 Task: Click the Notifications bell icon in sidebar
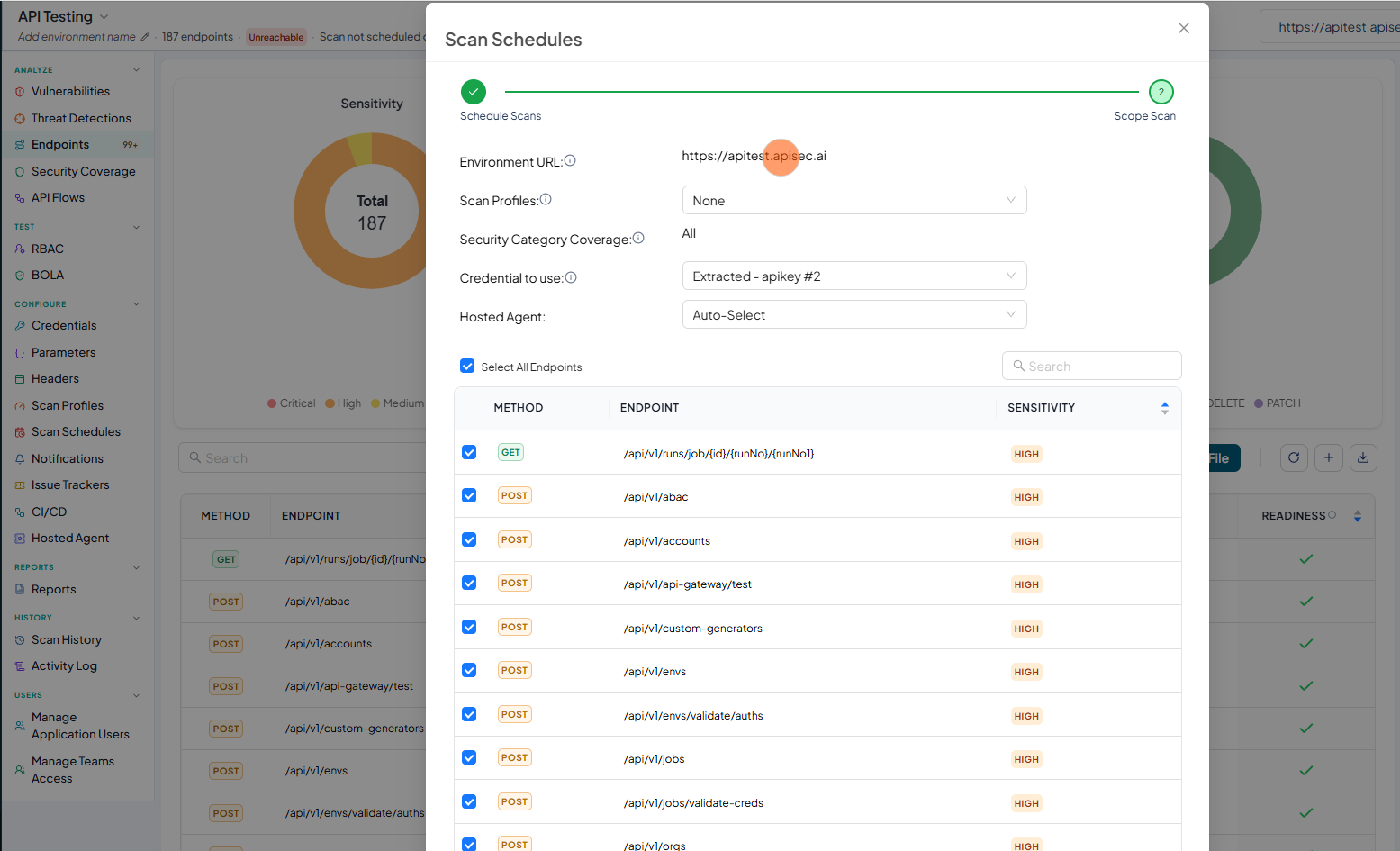(x=20, y=459)
